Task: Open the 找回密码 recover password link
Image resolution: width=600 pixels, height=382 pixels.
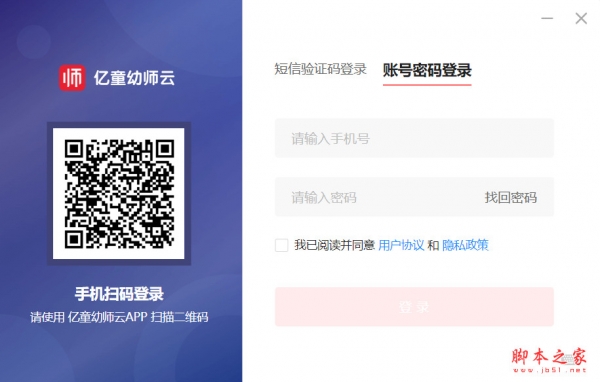Action: pyautogui.click(x=511, y=198)
